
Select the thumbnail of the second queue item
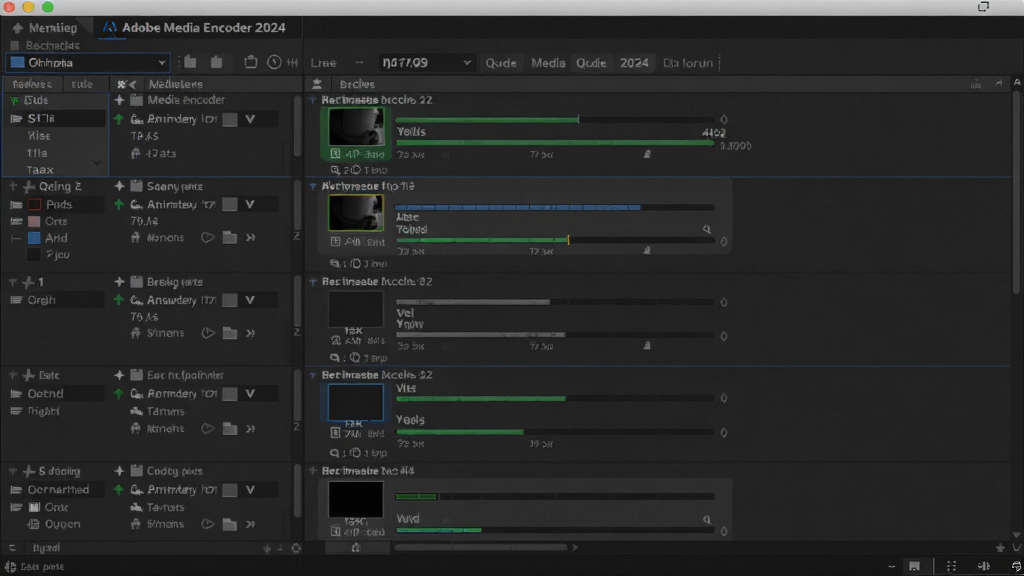356,213
